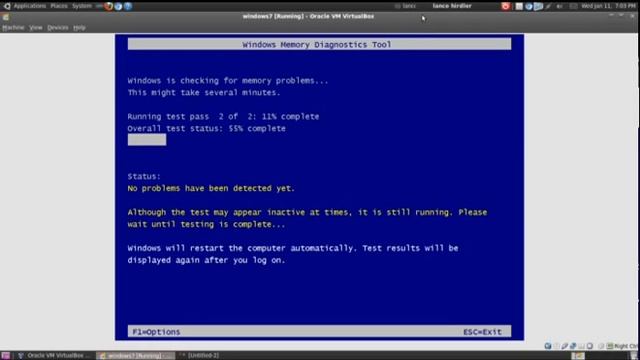Open the Places menu in the top panel
Image resolution: width=640 pixels, height=360 pixels.
click(x=59, y=6)
